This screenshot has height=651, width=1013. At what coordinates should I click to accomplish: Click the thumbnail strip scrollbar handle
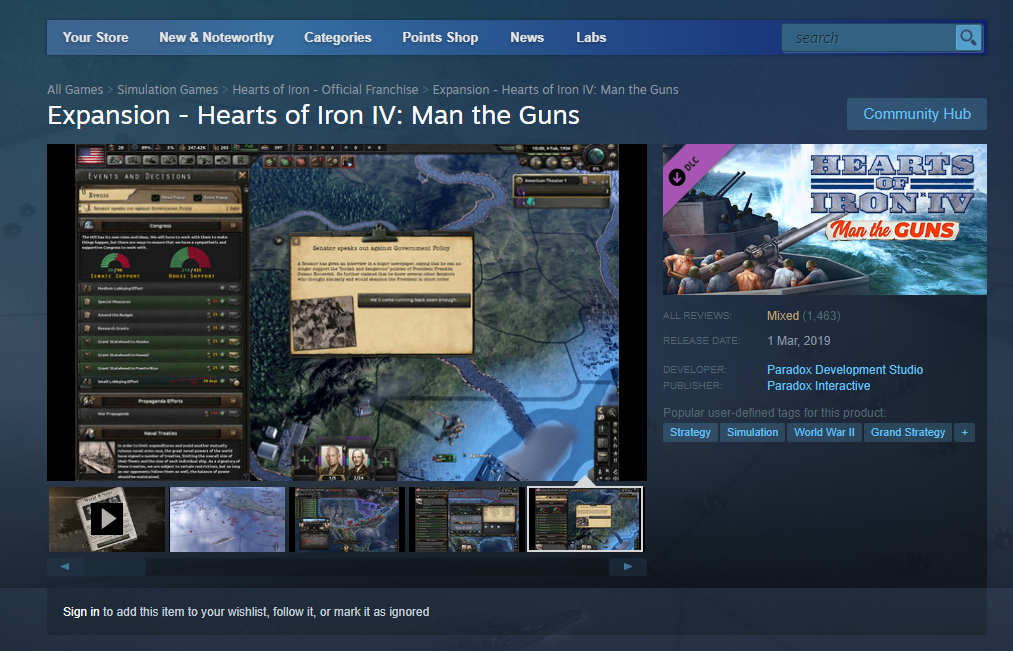click(115, 566)
